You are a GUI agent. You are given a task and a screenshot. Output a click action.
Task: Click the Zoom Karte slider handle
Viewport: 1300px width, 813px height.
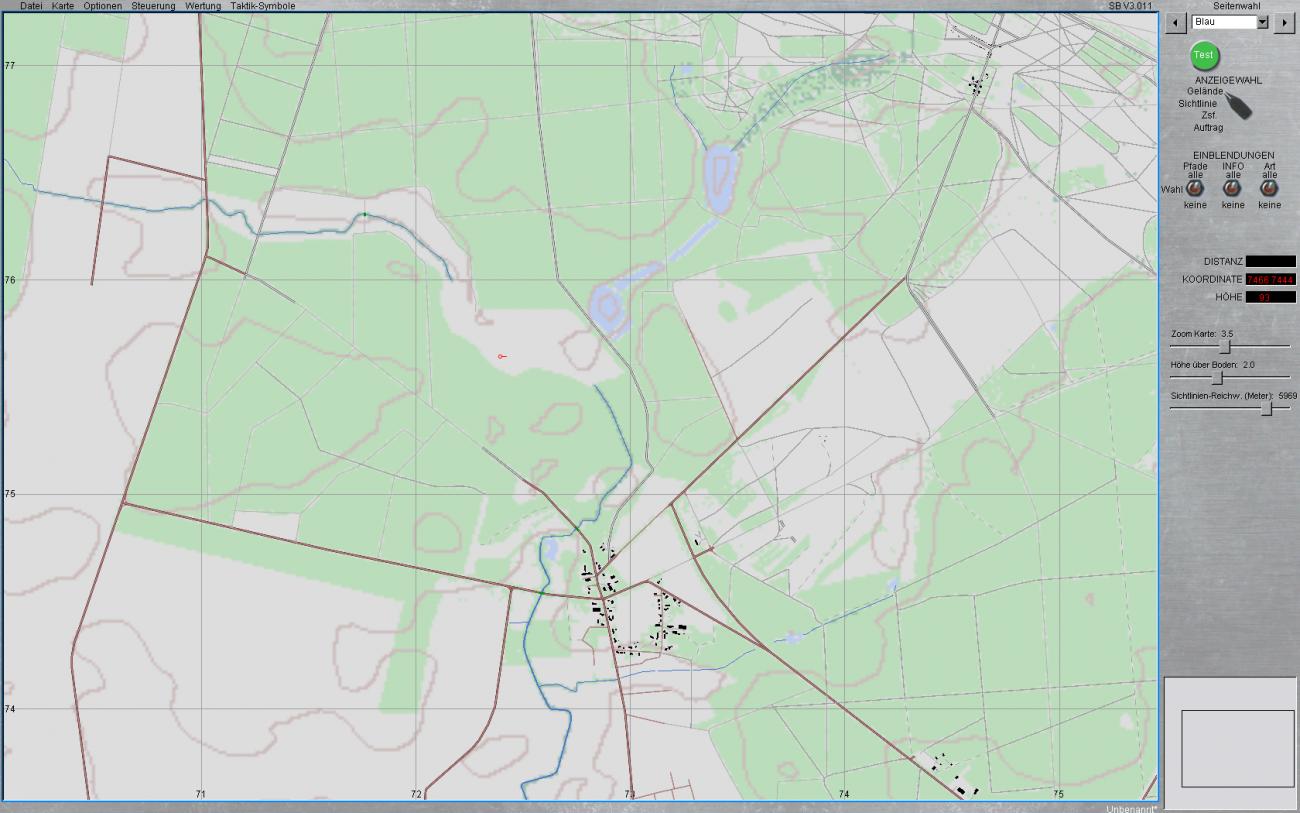(x=1223, y=346)
